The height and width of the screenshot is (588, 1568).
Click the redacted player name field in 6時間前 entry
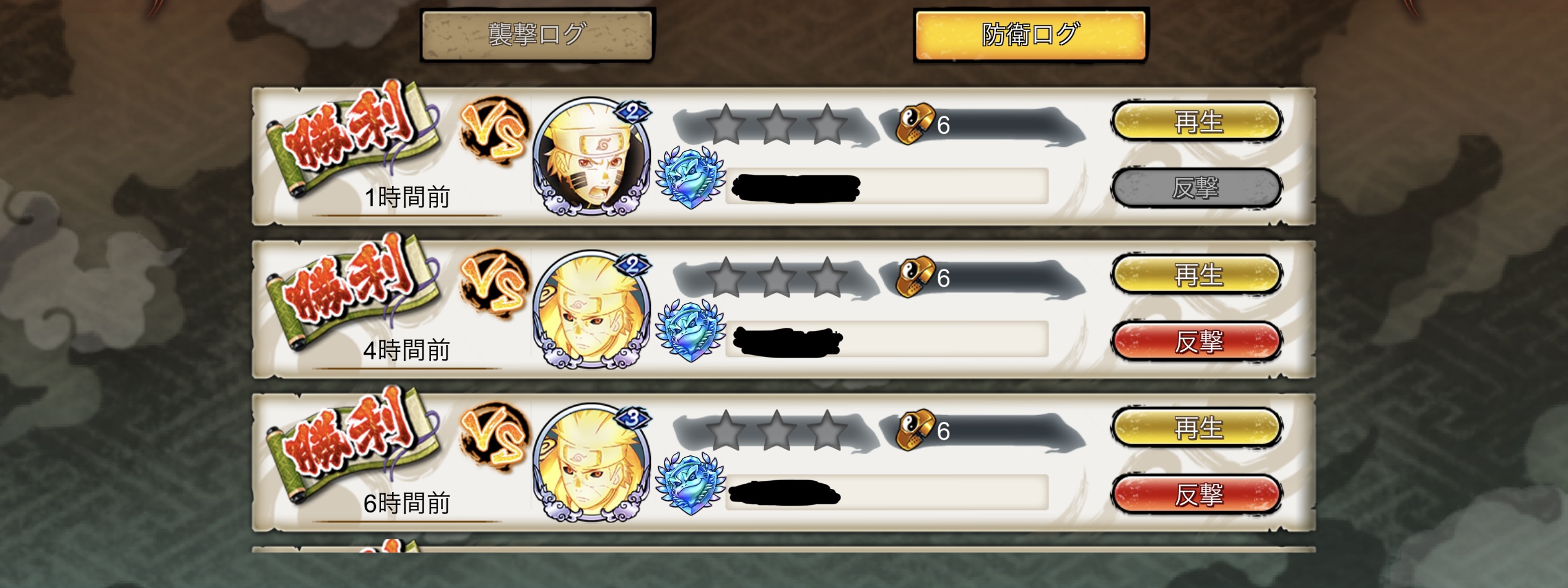click(887, 493)
